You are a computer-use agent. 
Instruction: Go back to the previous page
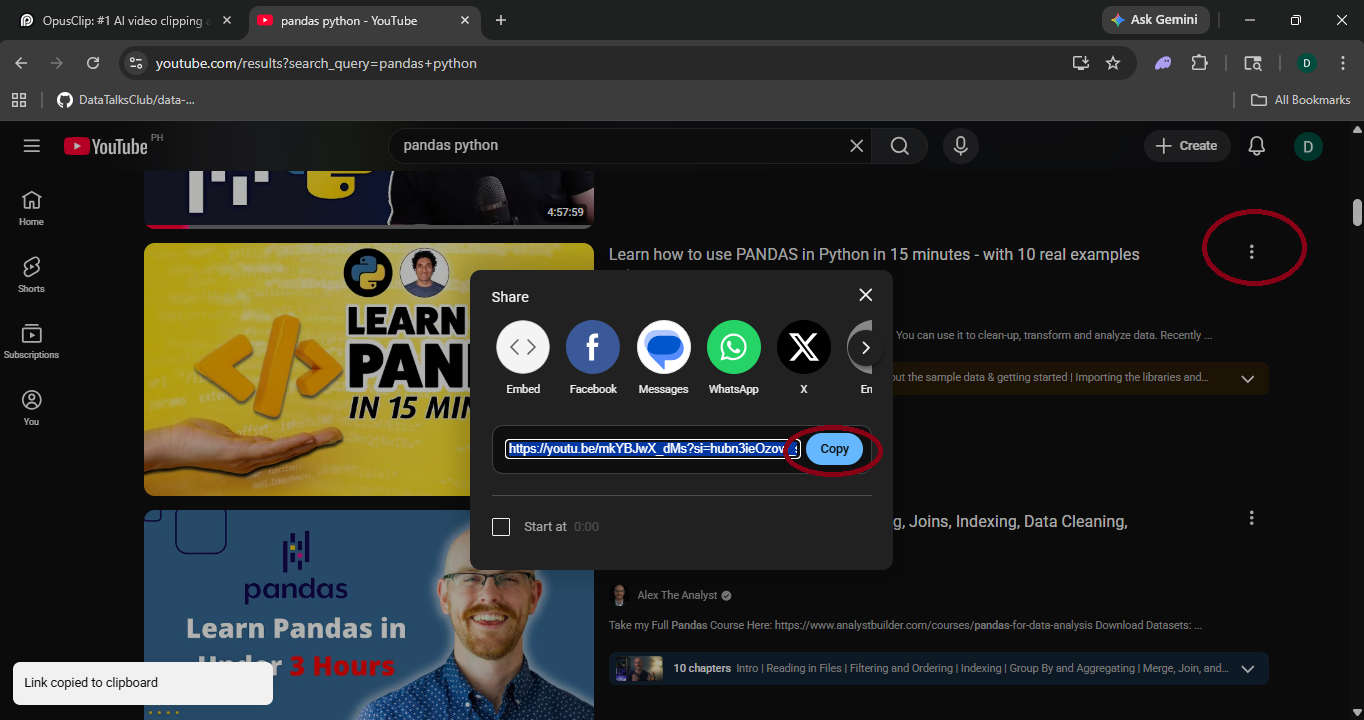coord(22,63)
